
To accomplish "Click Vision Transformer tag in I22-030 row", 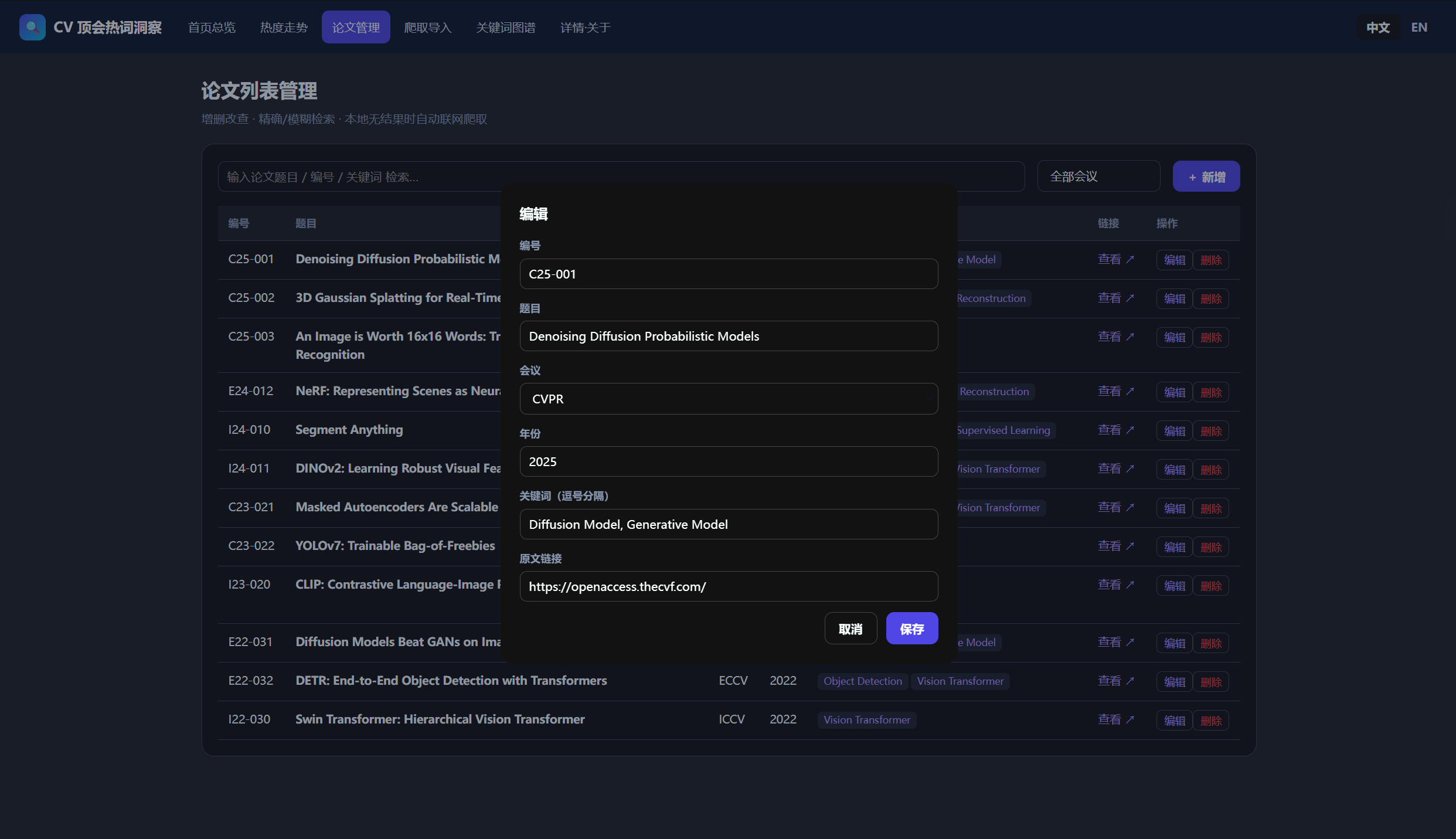I will (867, 720).
